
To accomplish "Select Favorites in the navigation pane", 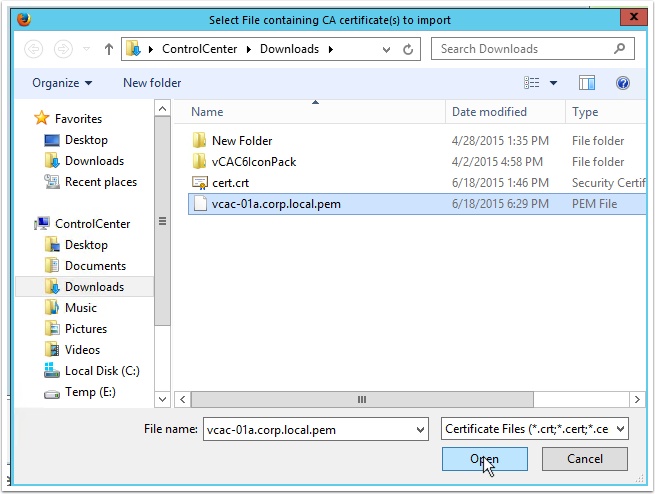I will 78,119.
